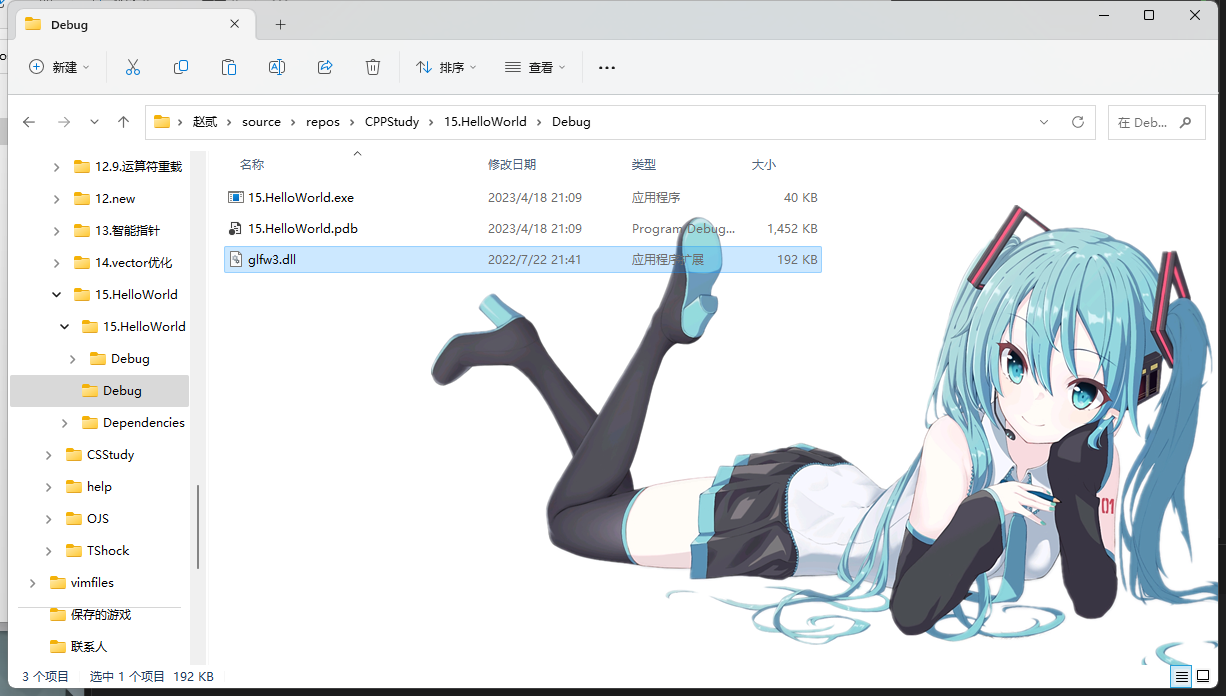Select 15.HelloWorld.exe file name
The image size is (1226, 696).
pyautogui.click(x=301, y=198)
